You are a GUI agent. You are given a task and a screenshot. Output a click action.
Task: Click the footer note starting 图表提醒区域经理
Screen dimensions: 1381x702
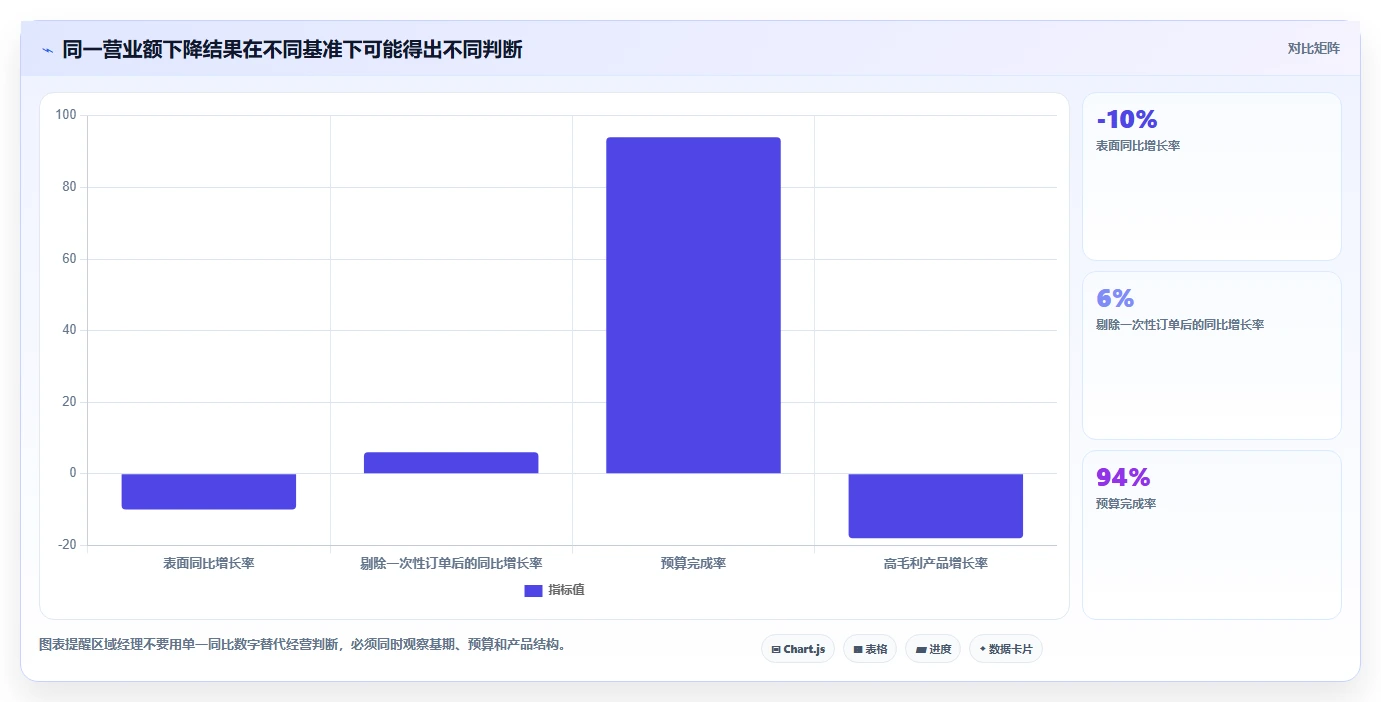tap(303, 645)
